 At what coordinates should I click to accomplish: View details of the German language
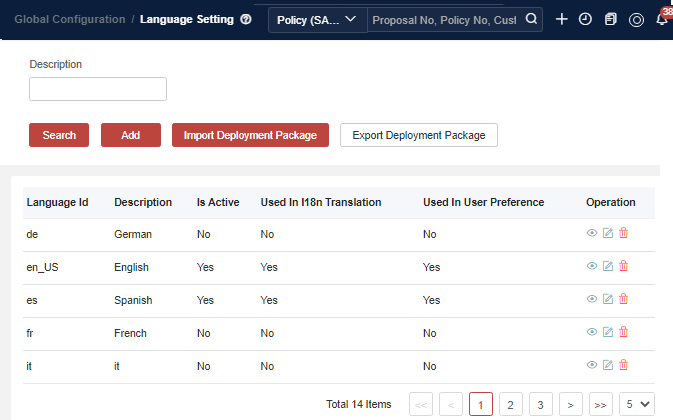[x=591, y=234]
